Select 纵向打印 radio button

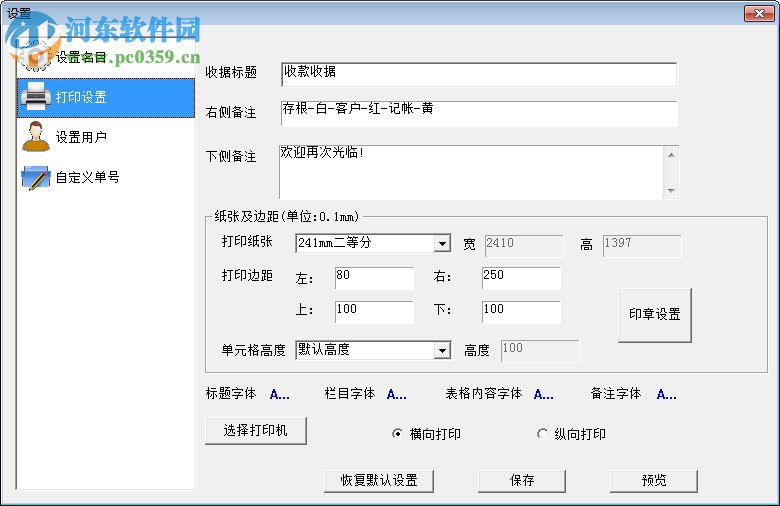tap(542, 434)
